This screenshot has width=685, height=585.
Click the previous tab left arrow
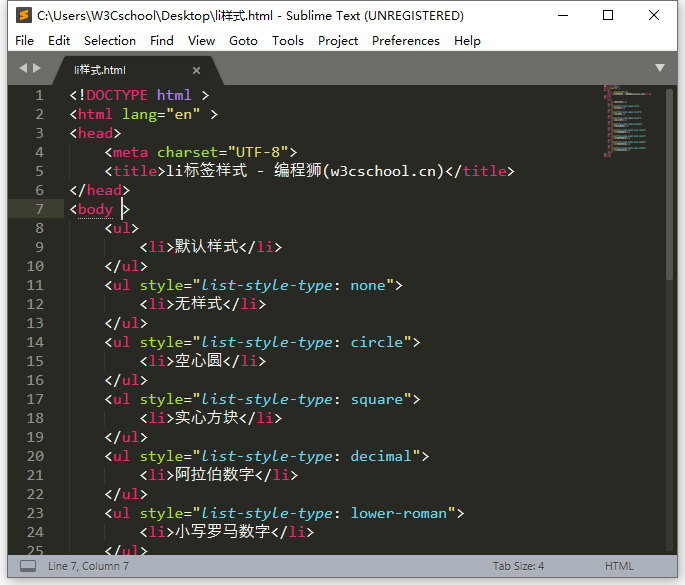coord(23,68)
